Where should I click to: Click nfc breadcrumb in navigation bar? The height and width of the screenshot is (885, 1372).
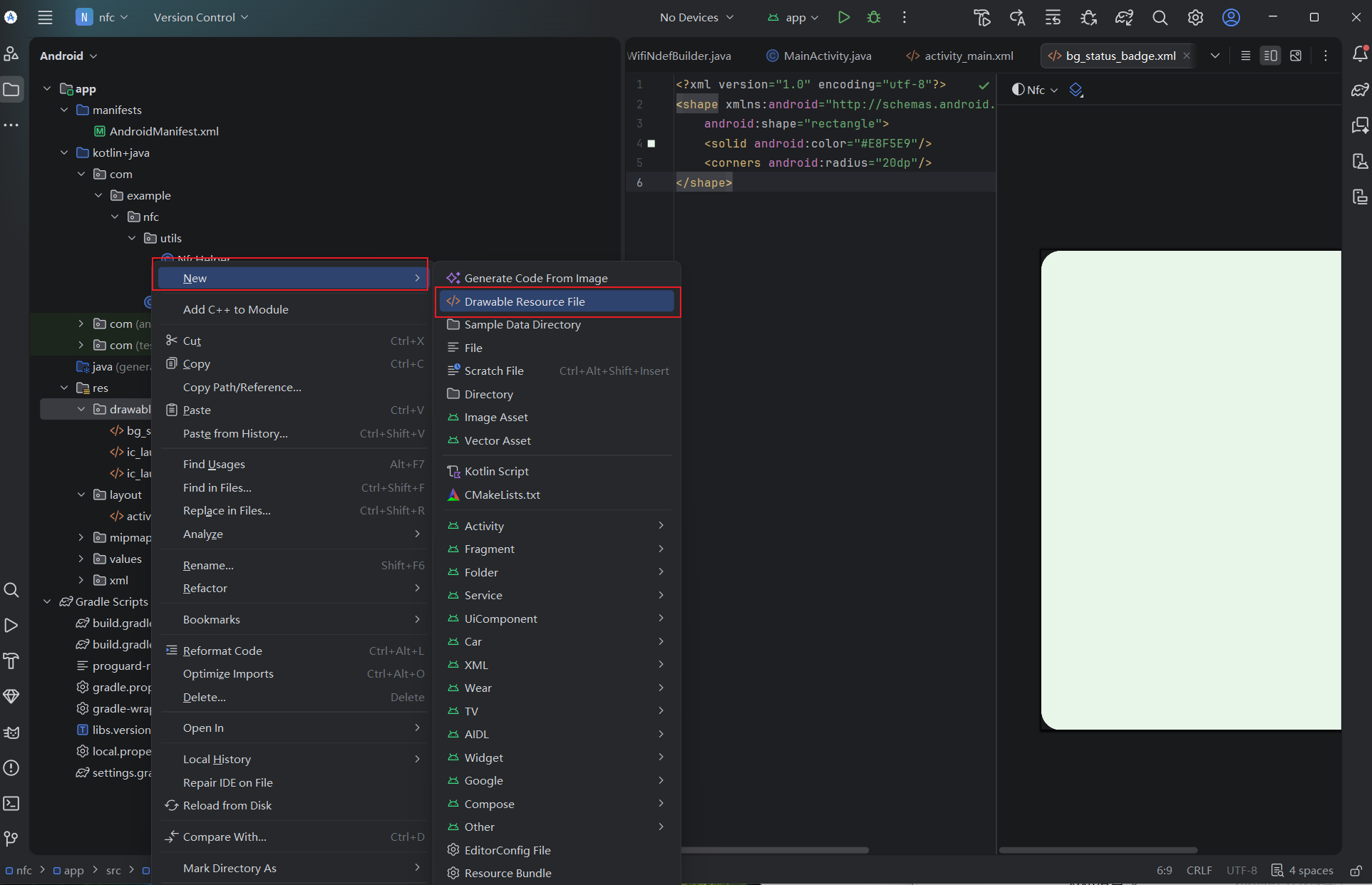[x=19, y=871]
